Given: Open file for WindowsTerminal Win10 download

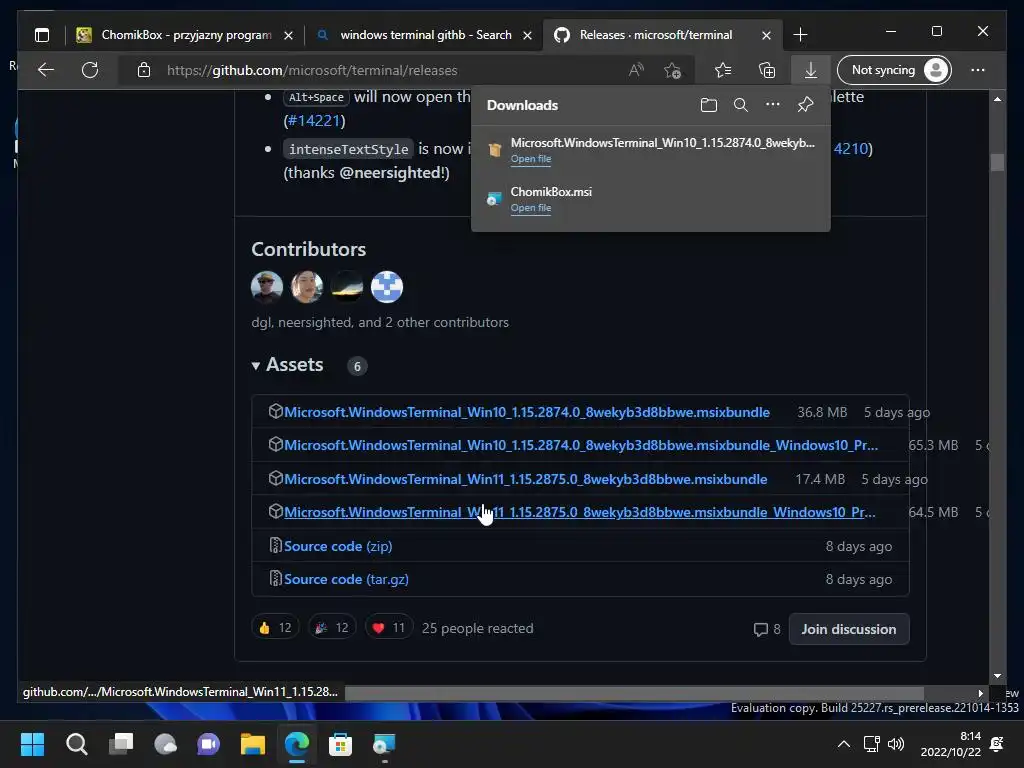Looking at the screenshot, I should (x=530, y=159).
